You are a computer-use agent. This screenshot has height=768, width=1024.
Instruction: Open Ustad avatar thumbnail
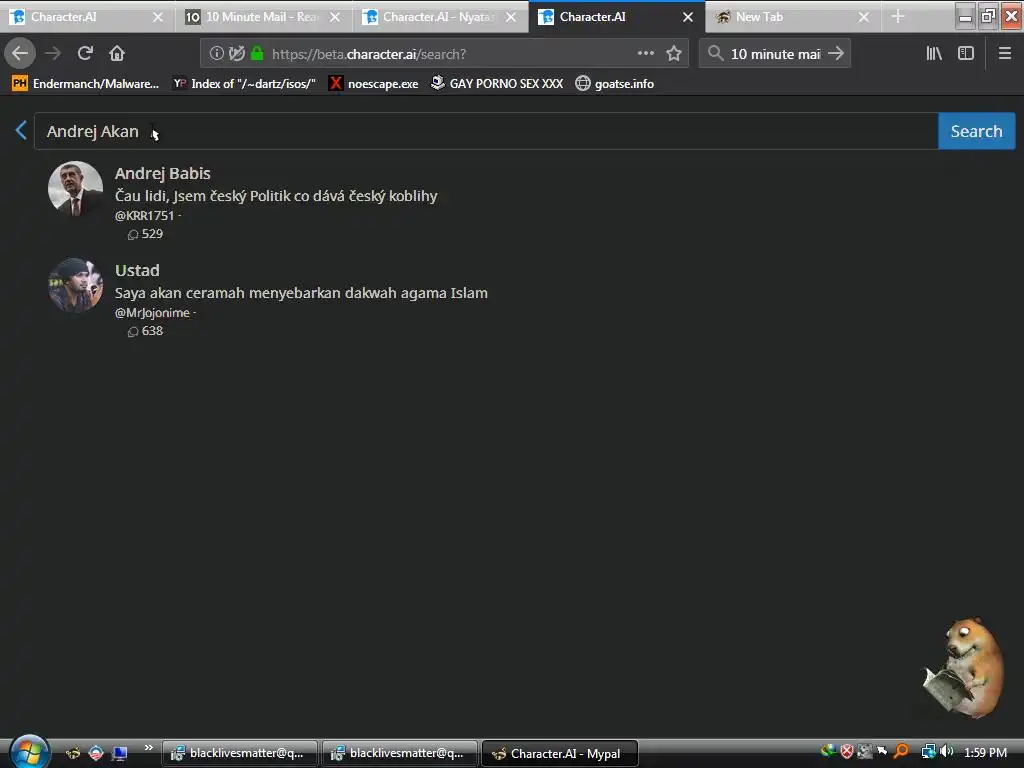click(76, 285)
